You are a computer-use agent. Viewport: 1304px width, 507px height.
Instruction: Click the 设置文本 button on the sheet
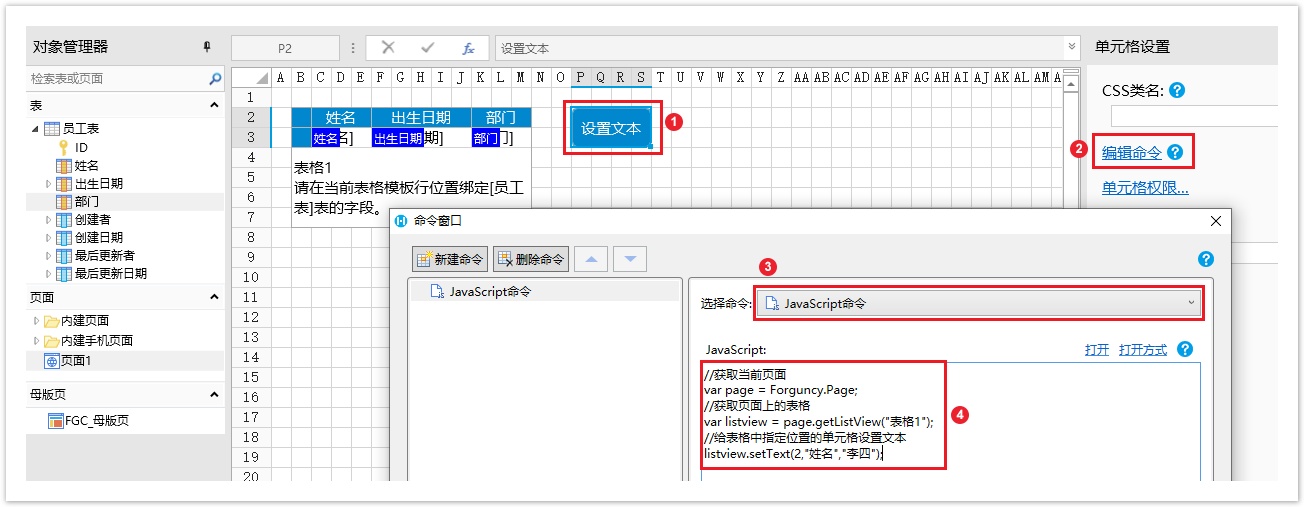point(611,128)
